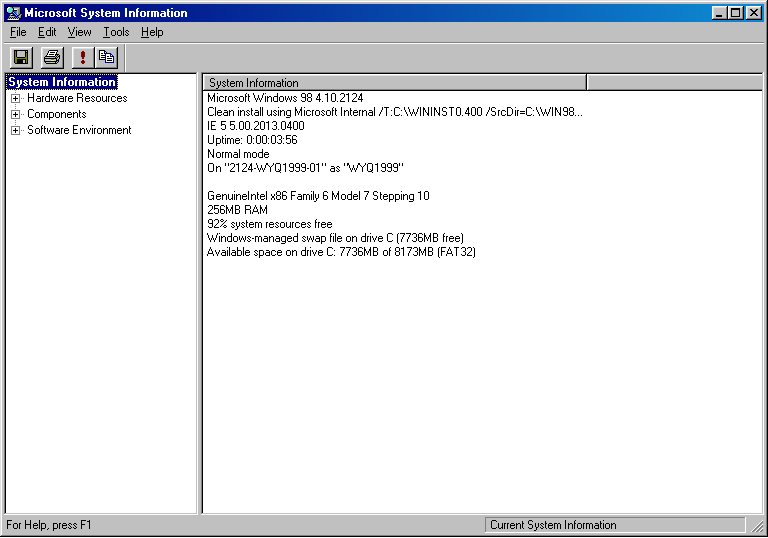Screen dimensions: 768x538
Task: Click the On "2124-WYQ1999-01" line
Action: 305,168
